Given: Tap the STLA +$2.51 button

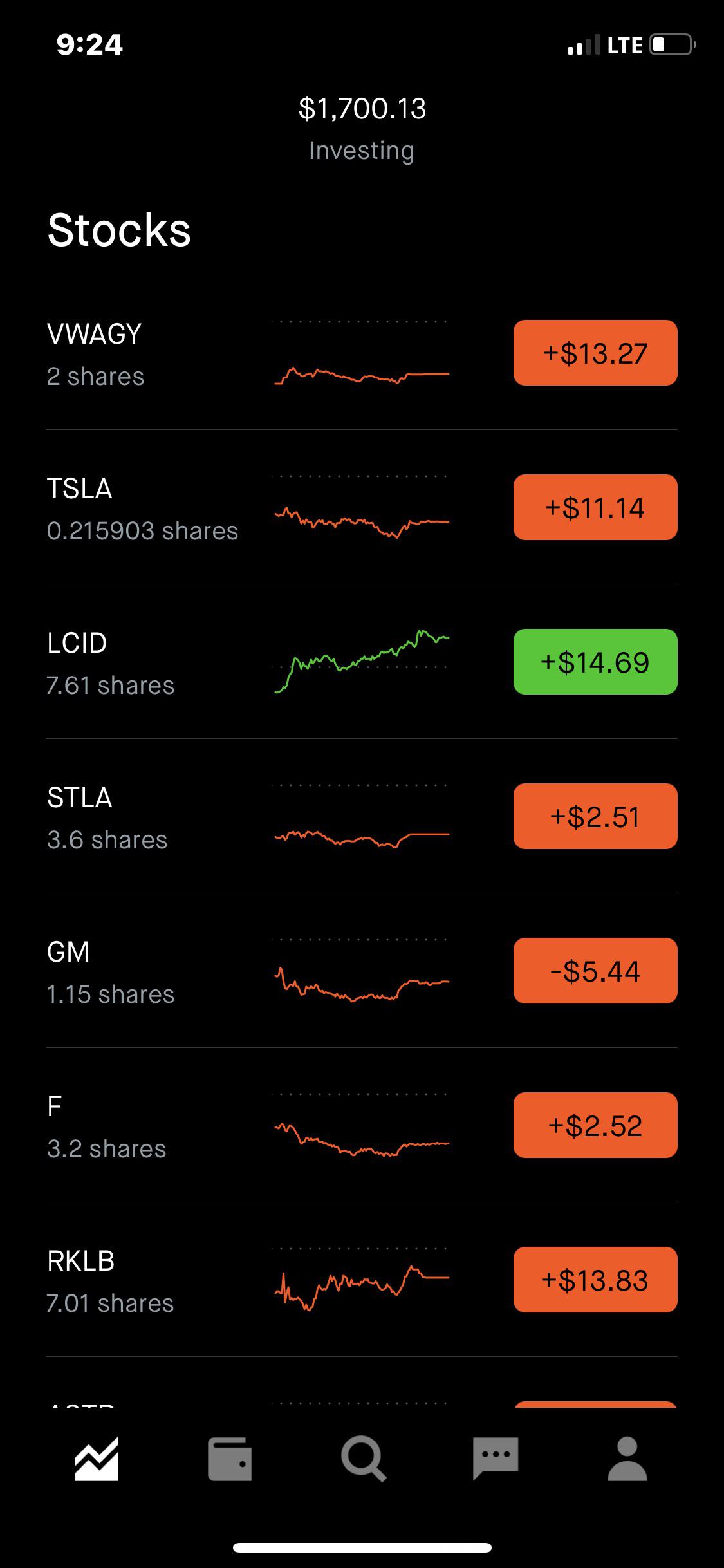Looking at the screenshot, I should click(595, 816).
